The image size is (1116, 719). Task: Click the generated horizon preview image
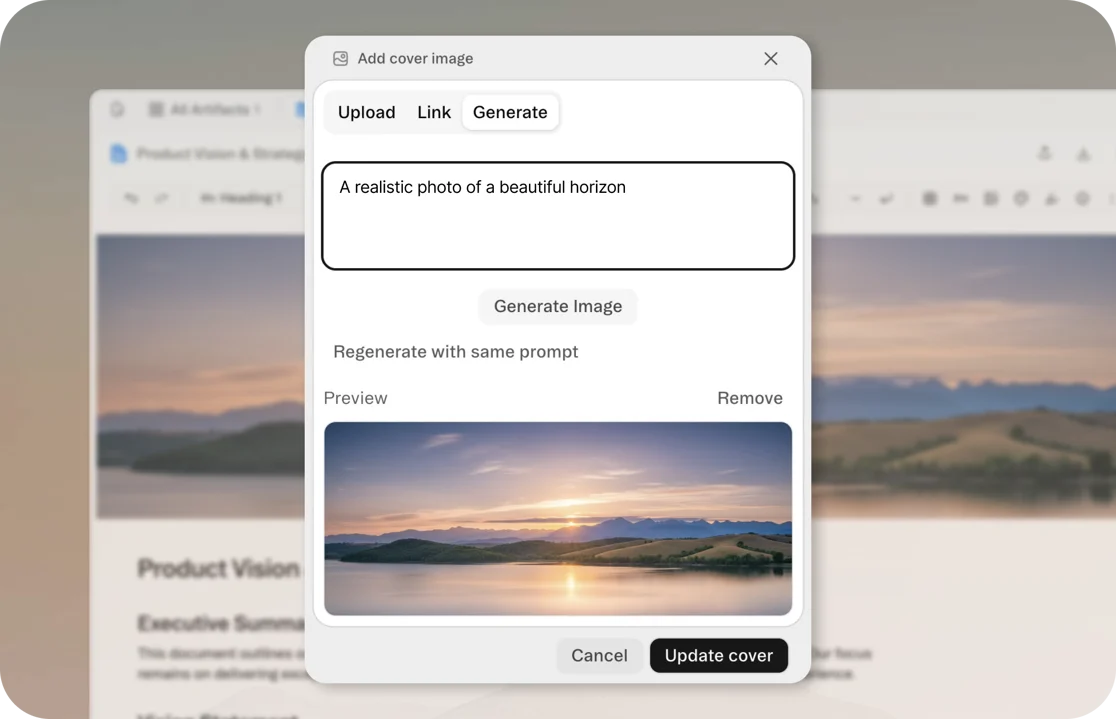click(x=558, y=518)
